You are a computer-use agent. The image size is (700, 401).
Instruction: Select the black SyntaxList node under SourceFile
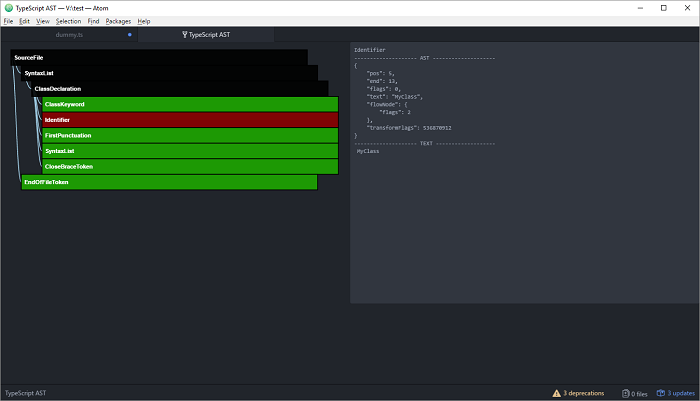point(170,73)
